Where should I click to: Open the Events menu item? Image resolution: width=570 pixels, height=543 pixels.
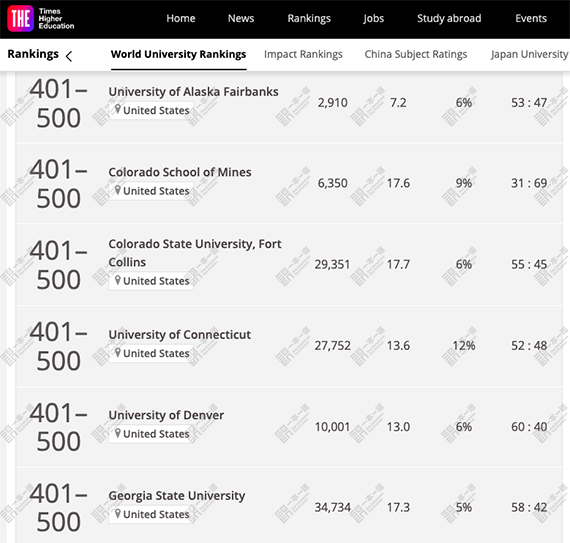(x=531, y=18)
